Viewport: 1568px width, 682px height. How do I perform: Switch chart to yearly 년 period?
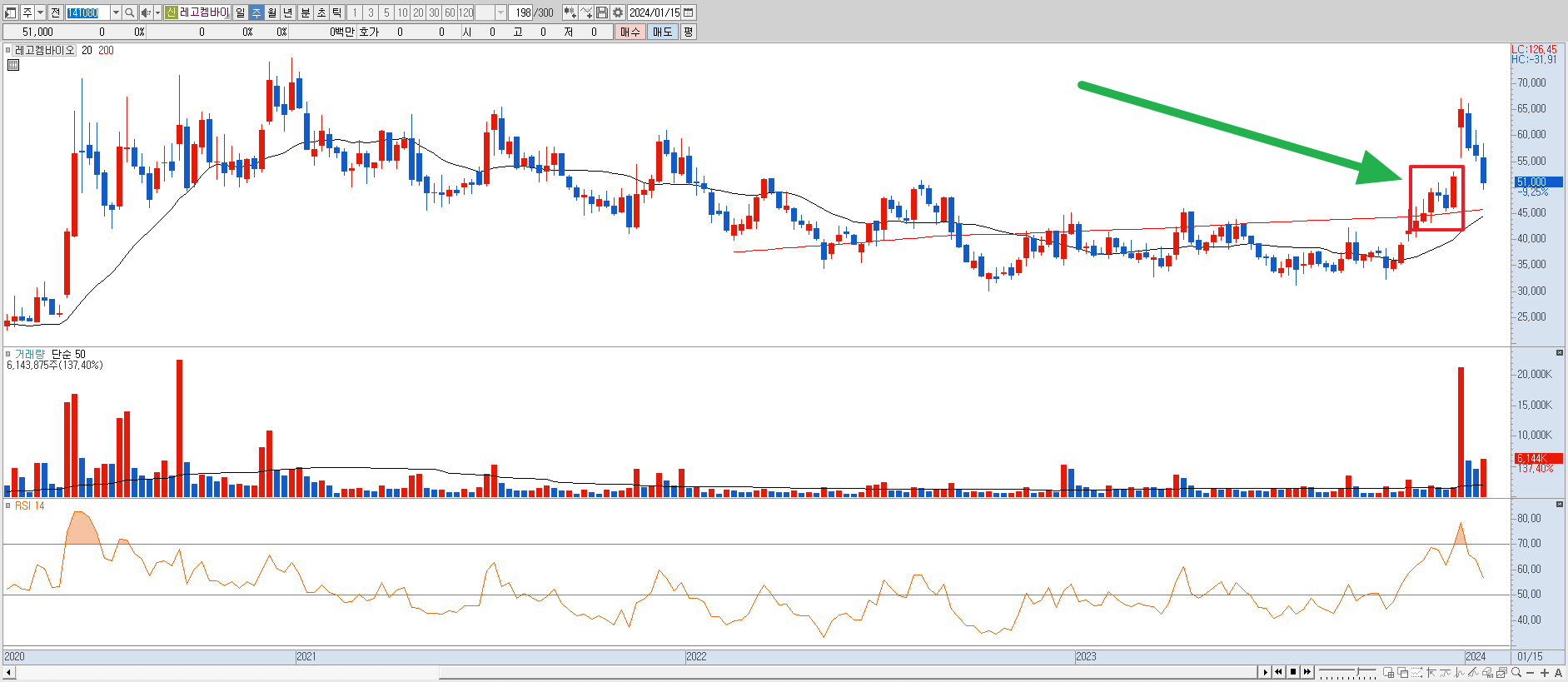point(288,12)
